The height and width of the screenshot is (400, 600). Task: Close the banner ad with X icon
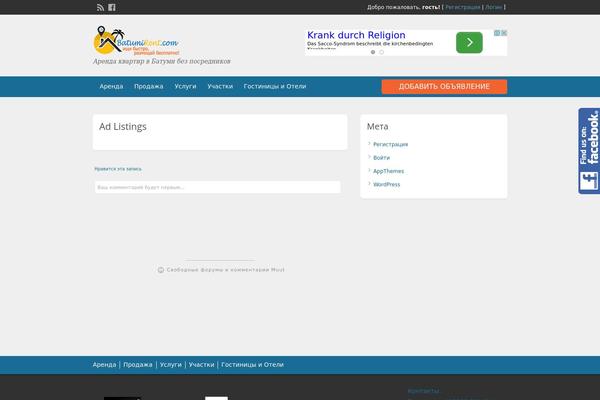pyautogui.click(x=504, y=33)
